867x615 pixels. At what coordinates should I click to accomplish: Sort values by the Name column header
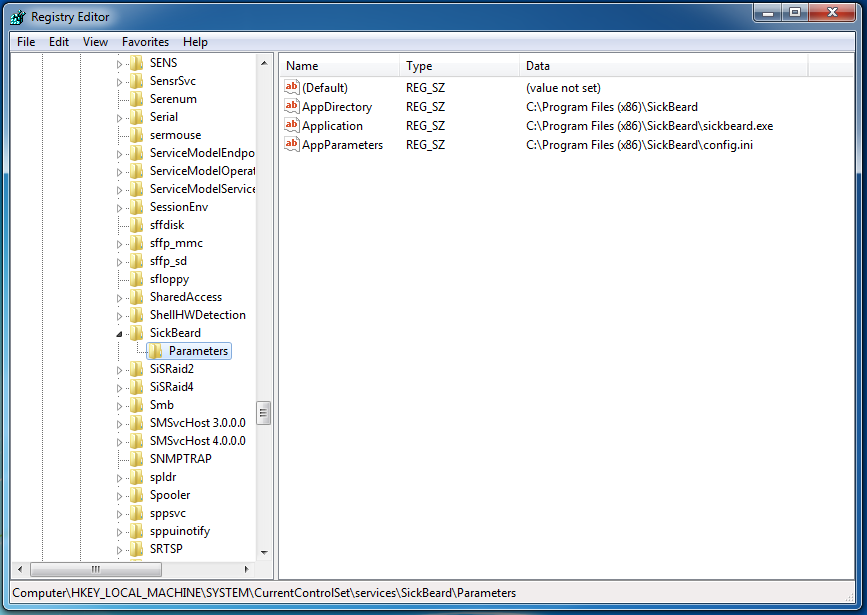339,66
